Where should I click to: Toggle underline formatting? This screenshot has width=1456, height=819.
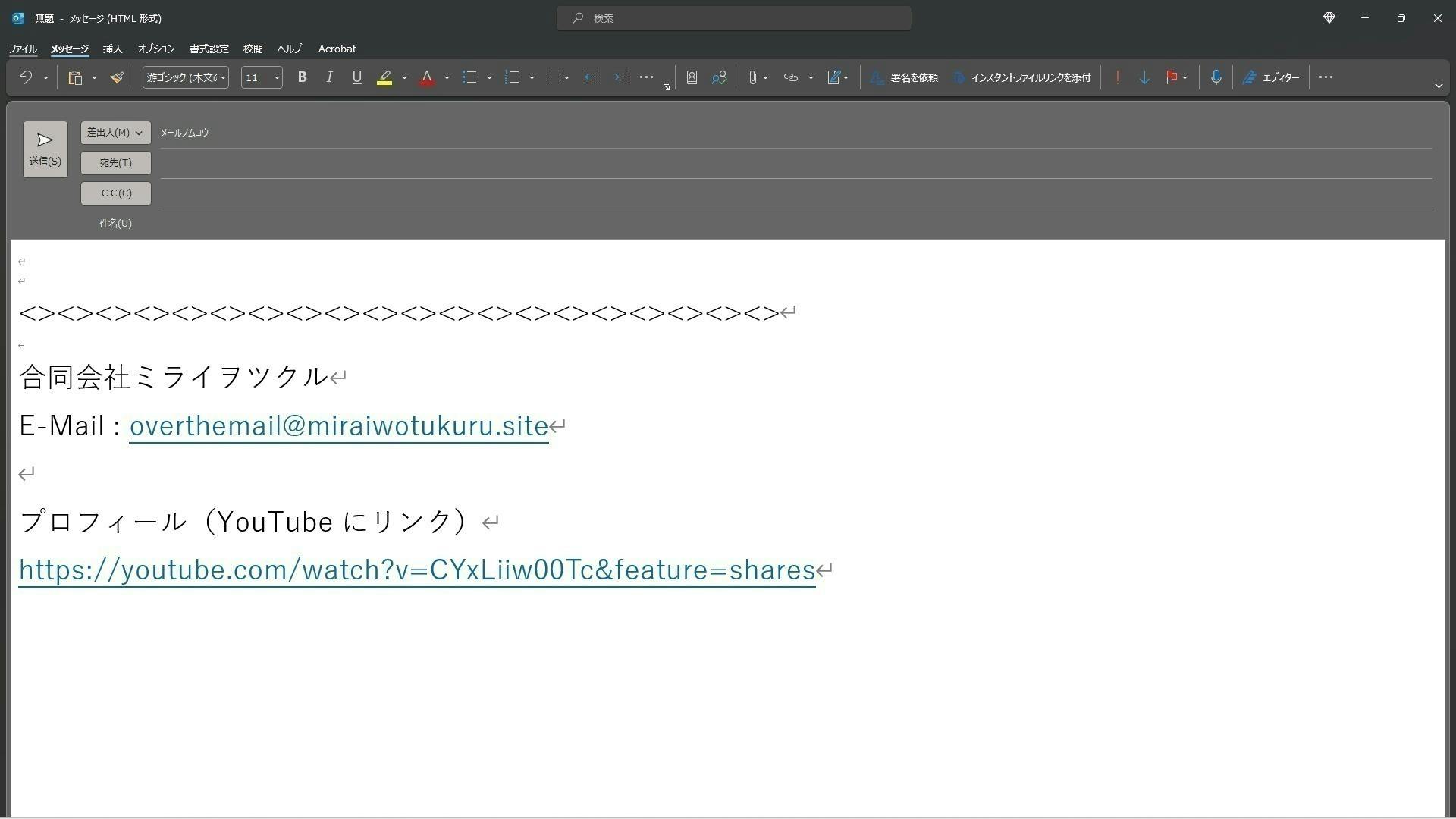[356, 77]
